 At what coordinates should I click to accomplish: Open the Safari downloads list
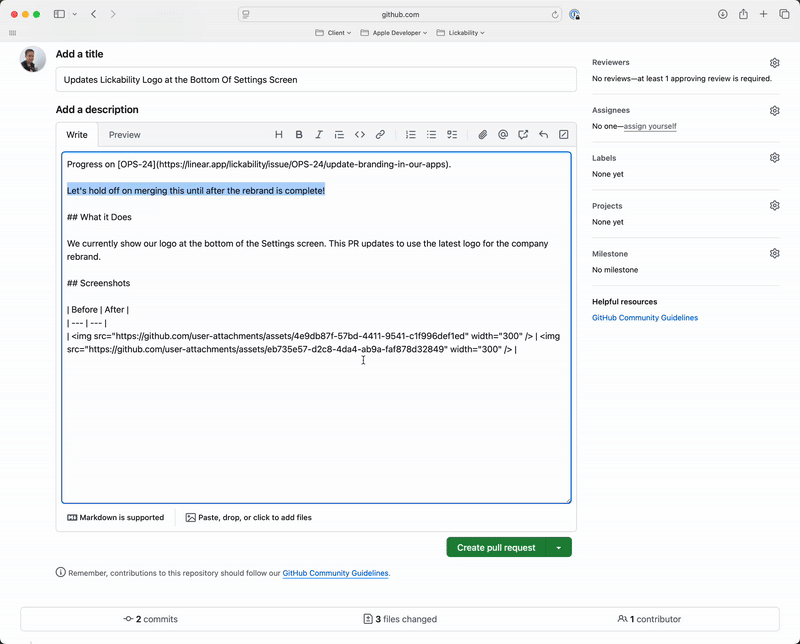[x=722, y=14]
